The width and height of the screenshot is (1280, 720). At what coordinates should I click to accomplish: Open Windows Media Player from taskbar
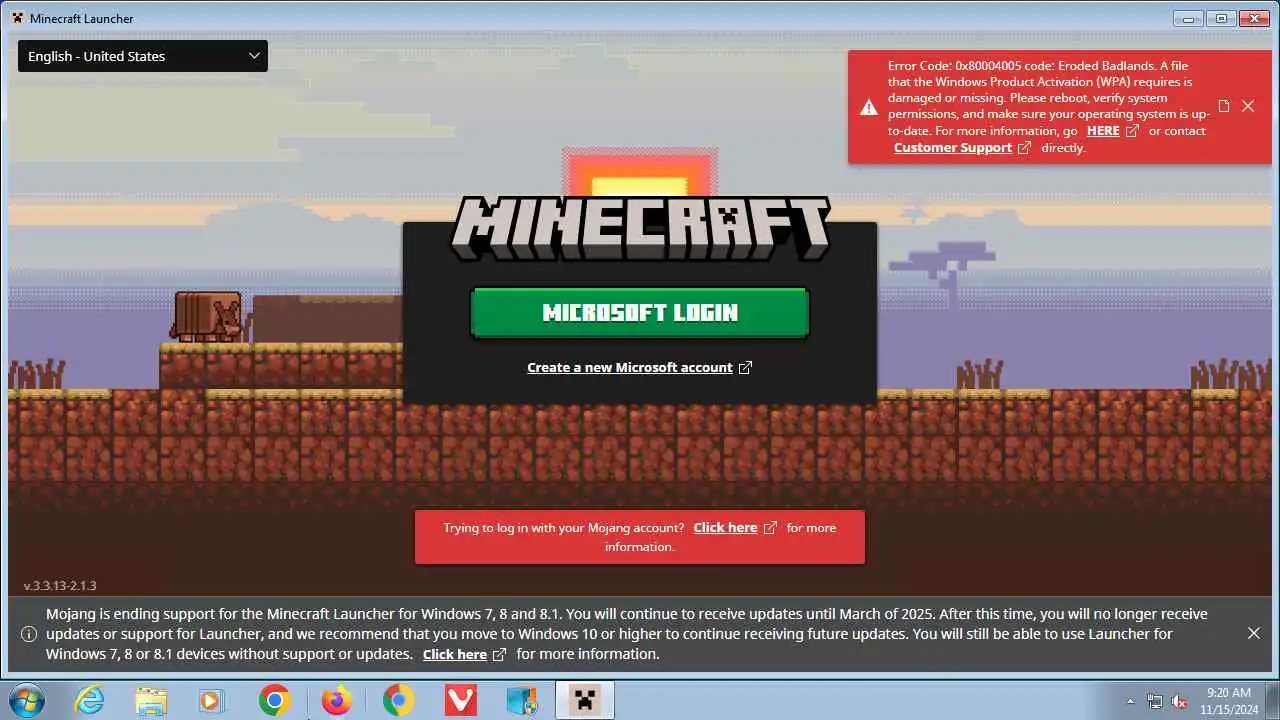212,701
